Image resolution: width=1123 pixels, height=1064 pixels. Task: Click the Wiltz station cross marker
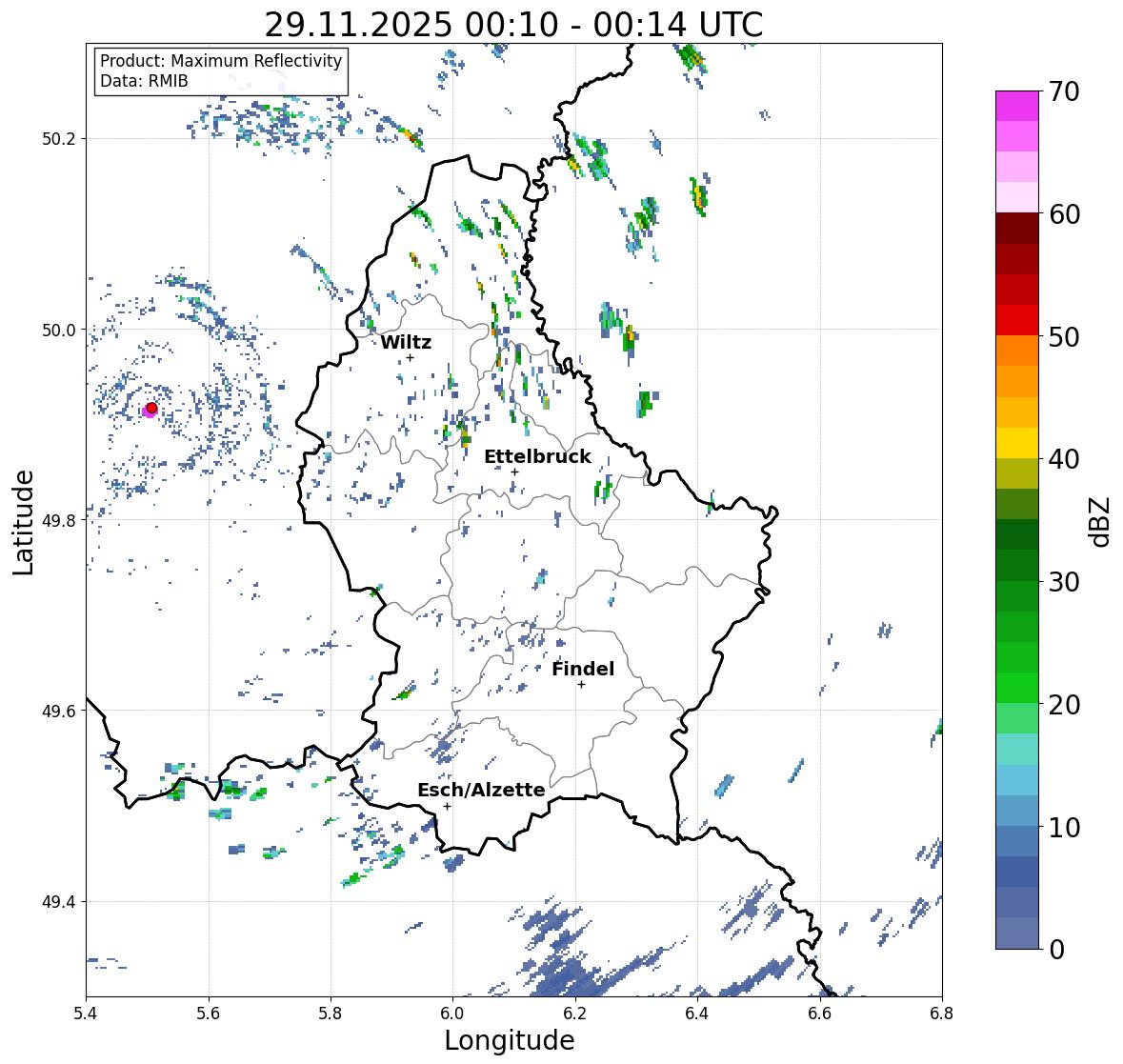tap(410, 357)
